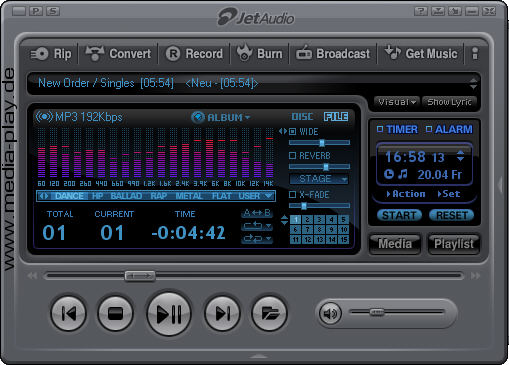Toggle play/pause
The height and width of the screenshot is (365, 509).
[169, 314]
